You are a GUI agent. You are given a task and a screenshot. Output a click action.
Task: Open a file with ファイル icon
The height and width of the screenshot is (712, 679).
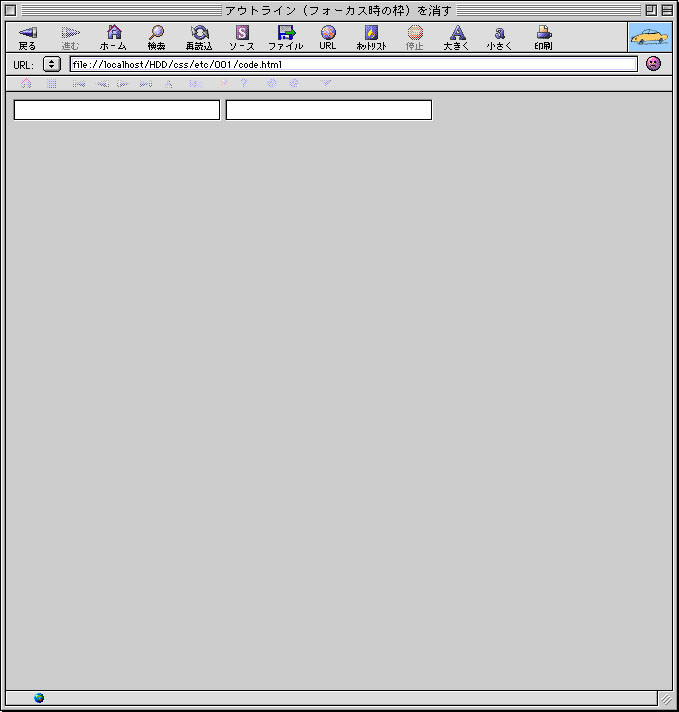(x=286, y=38)
